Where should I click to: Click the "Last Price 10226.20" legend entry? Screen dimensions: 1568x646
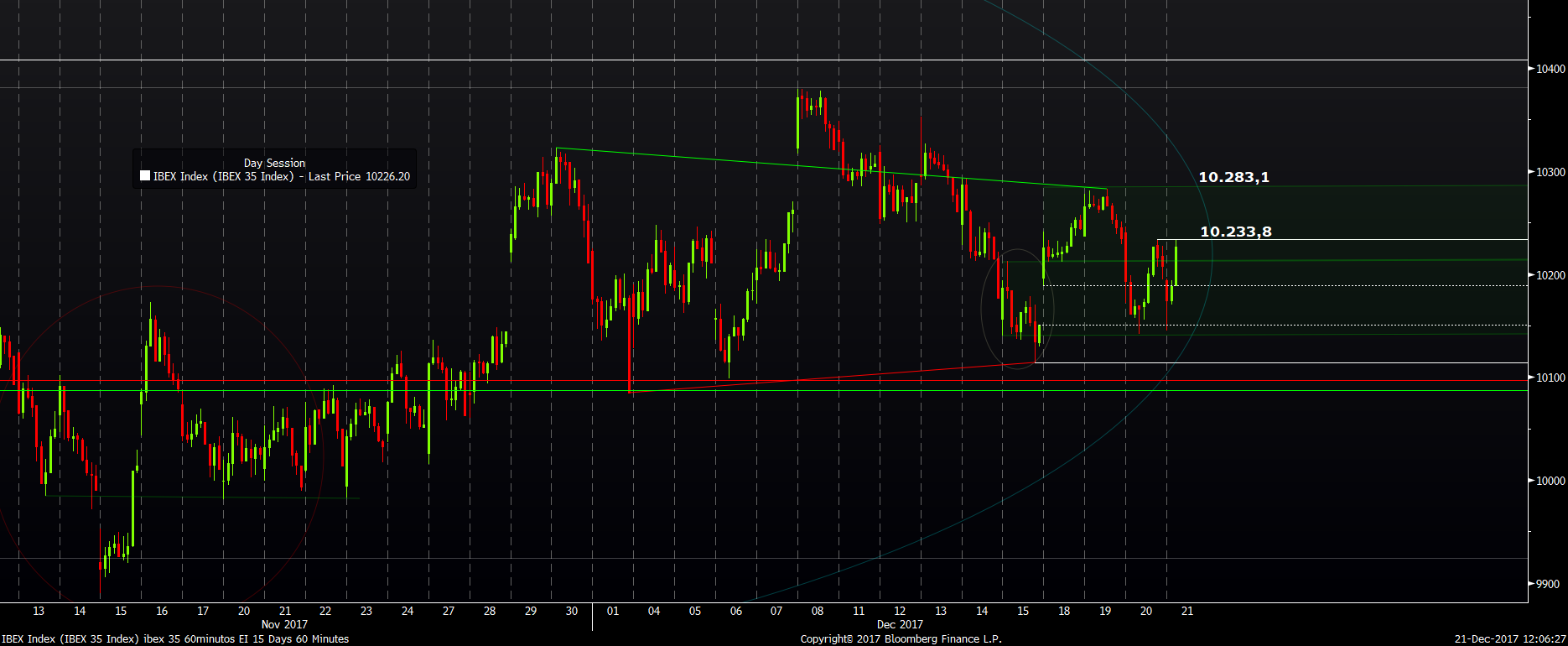[x=359, y=176]
